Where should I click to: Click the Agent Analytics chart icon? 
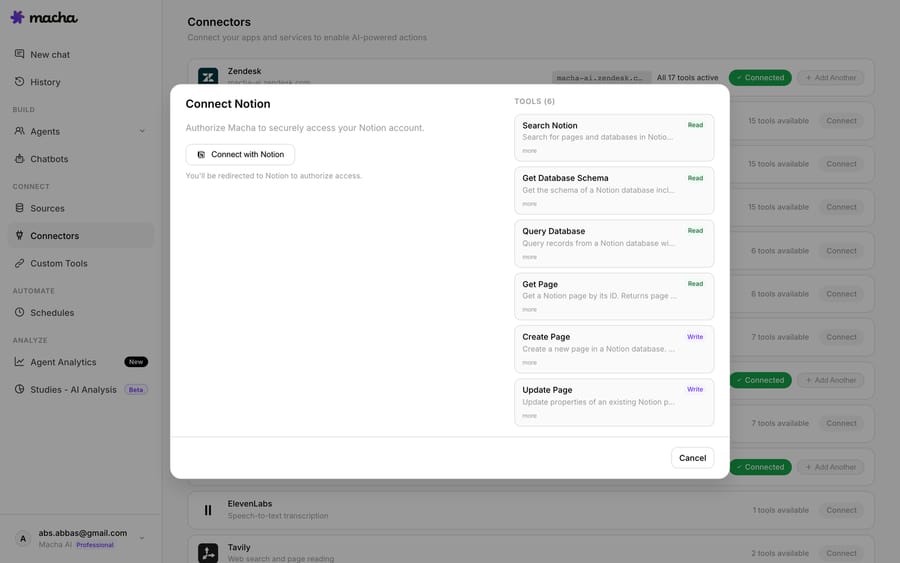(x=20, y=362)
